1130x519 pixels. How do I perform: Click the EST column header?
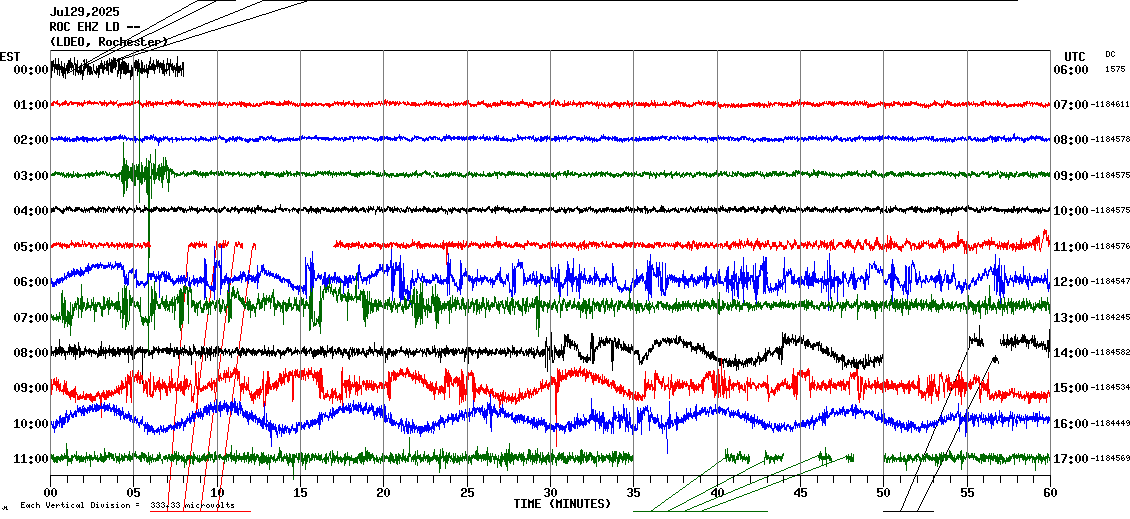pos(10,56)
